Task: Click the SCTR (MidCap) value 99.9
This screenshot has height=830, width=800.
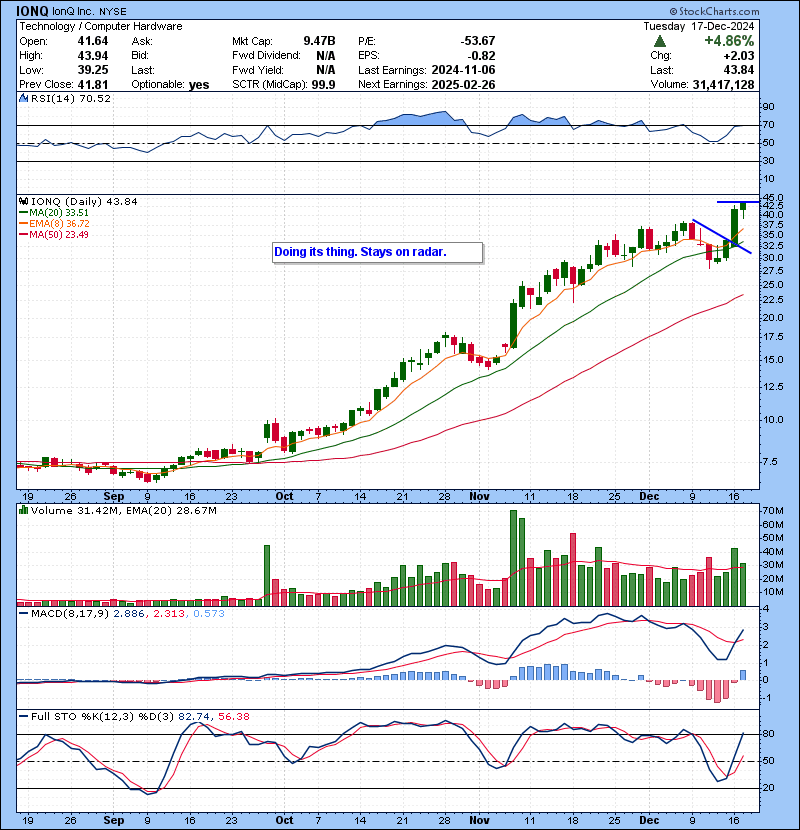Action: pos(322,85)
